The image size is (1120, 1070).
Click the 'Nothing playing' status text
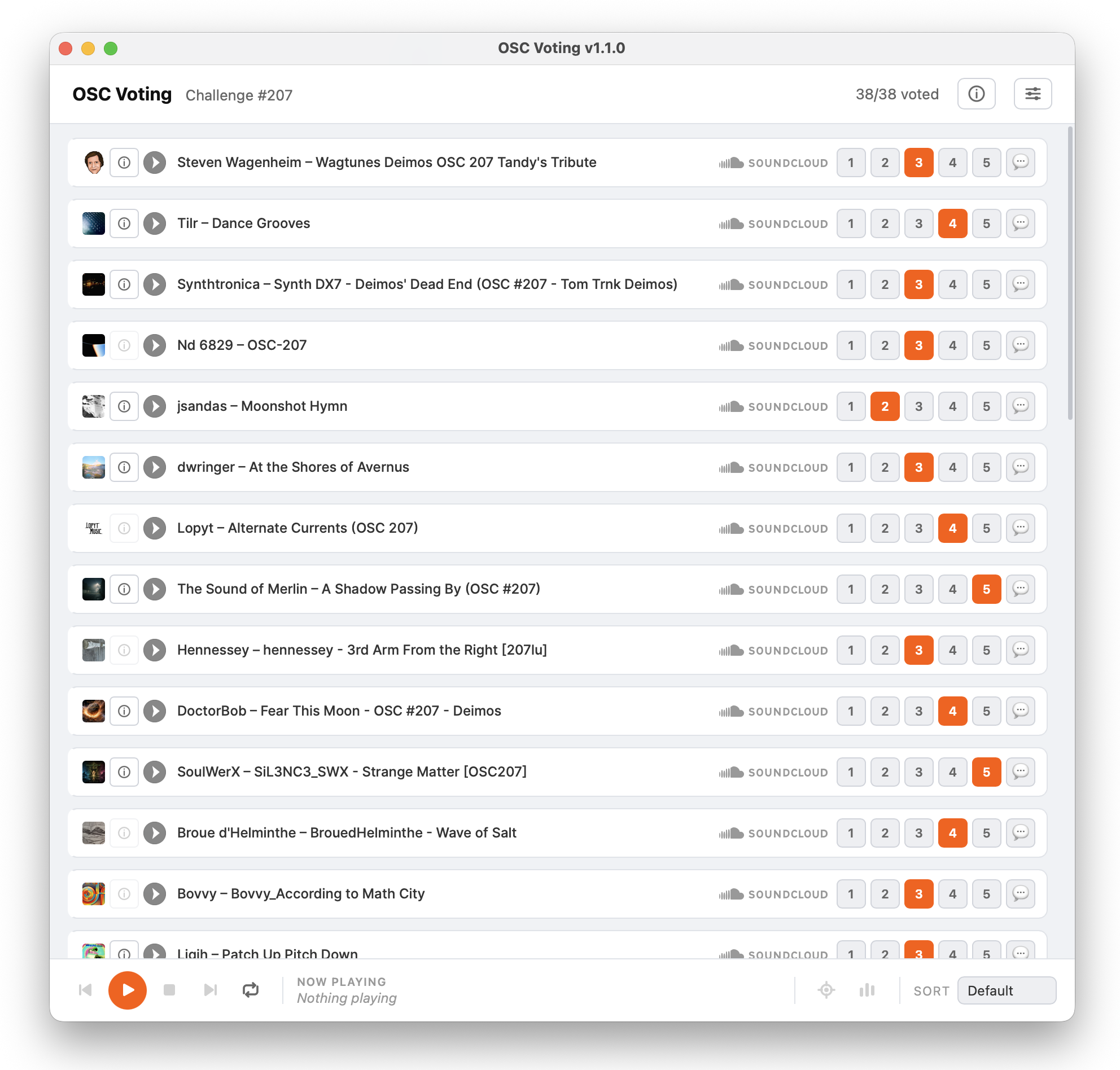point(346,998)
